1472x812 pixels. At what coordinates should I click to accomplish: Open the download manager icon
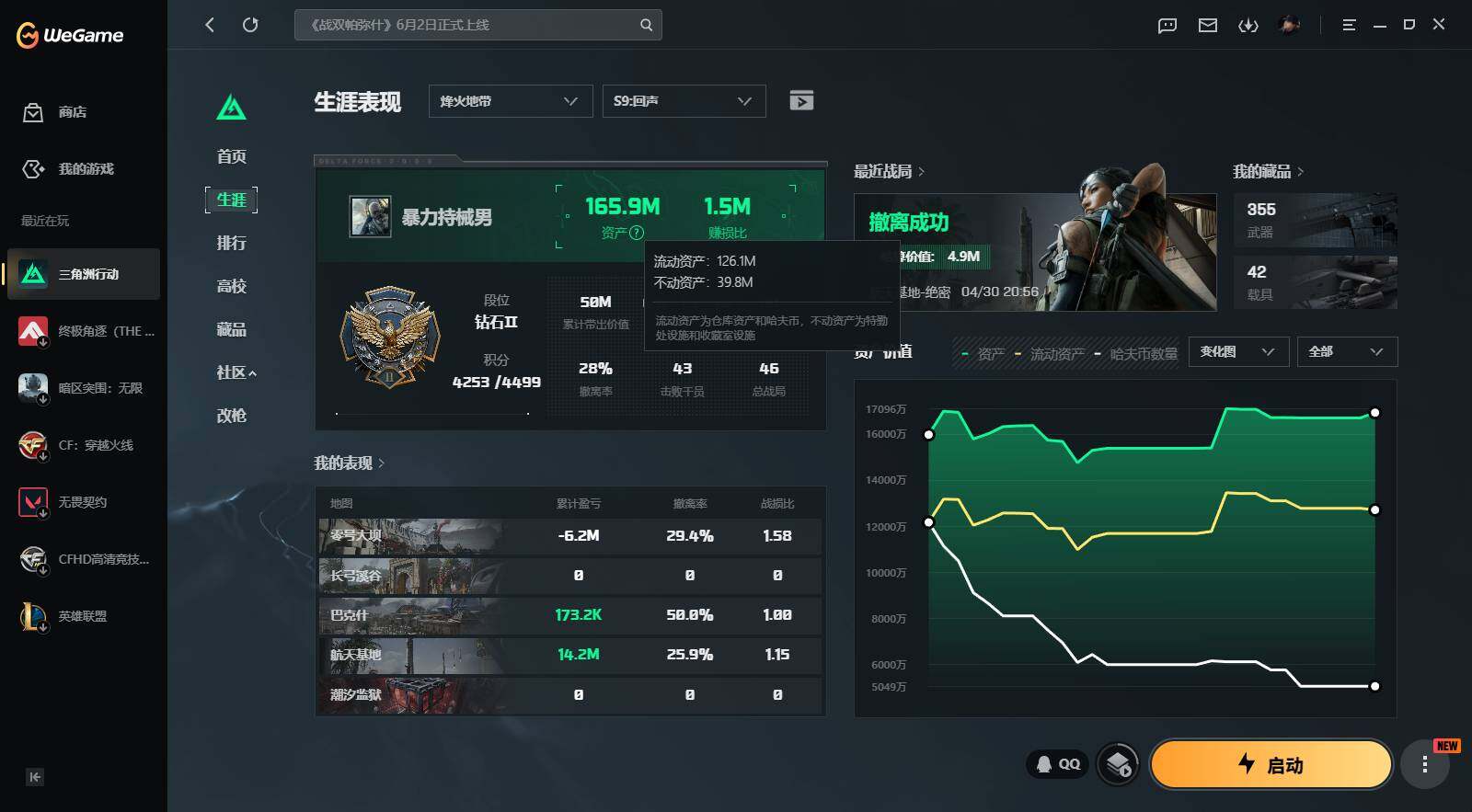(1248, 26)
